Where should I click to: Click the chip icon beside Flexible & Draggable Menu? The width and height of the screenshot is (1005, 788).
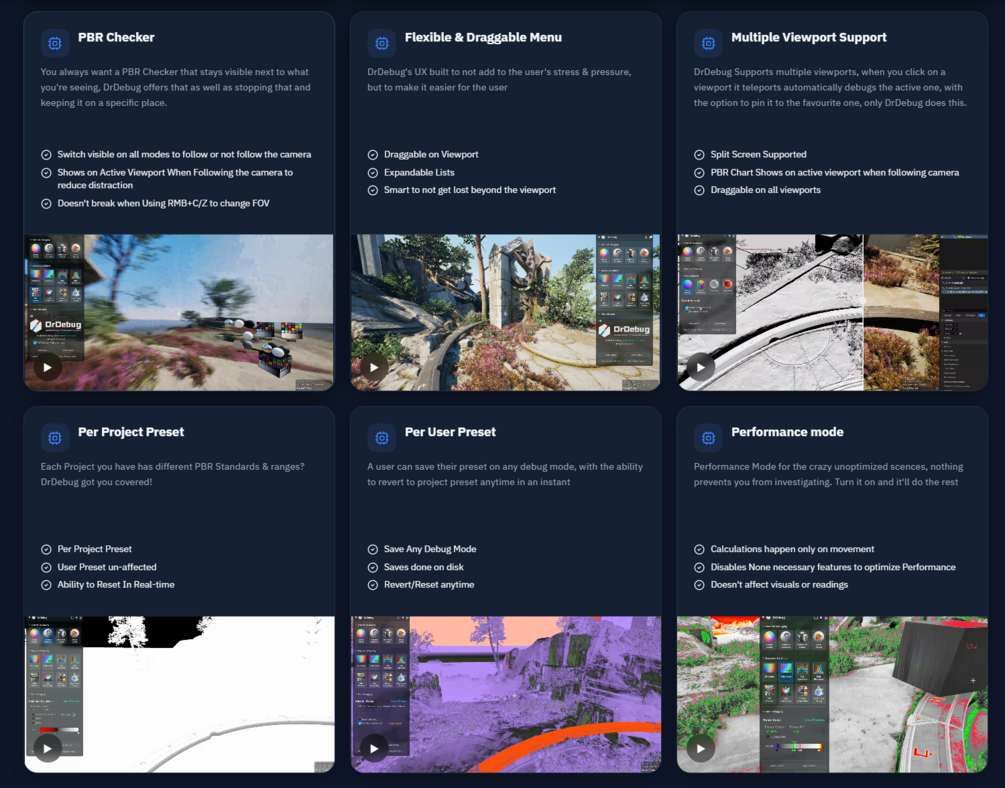coord(382,43)
